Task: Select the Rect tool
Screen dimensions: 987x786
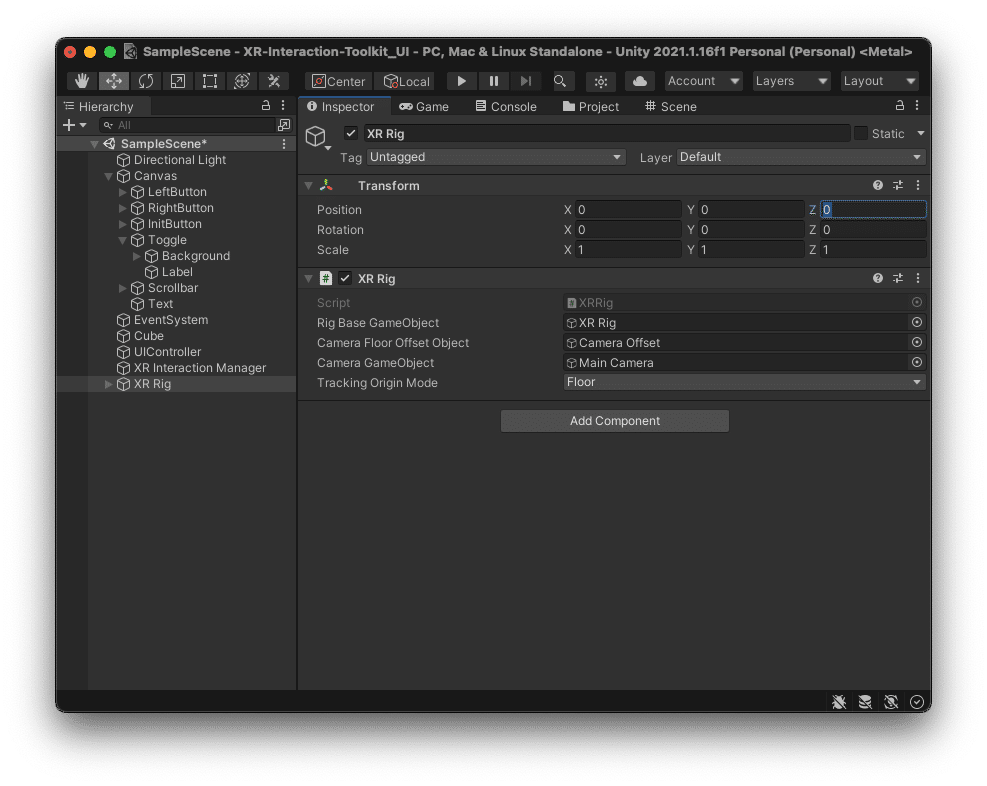Action: [210, 81]
